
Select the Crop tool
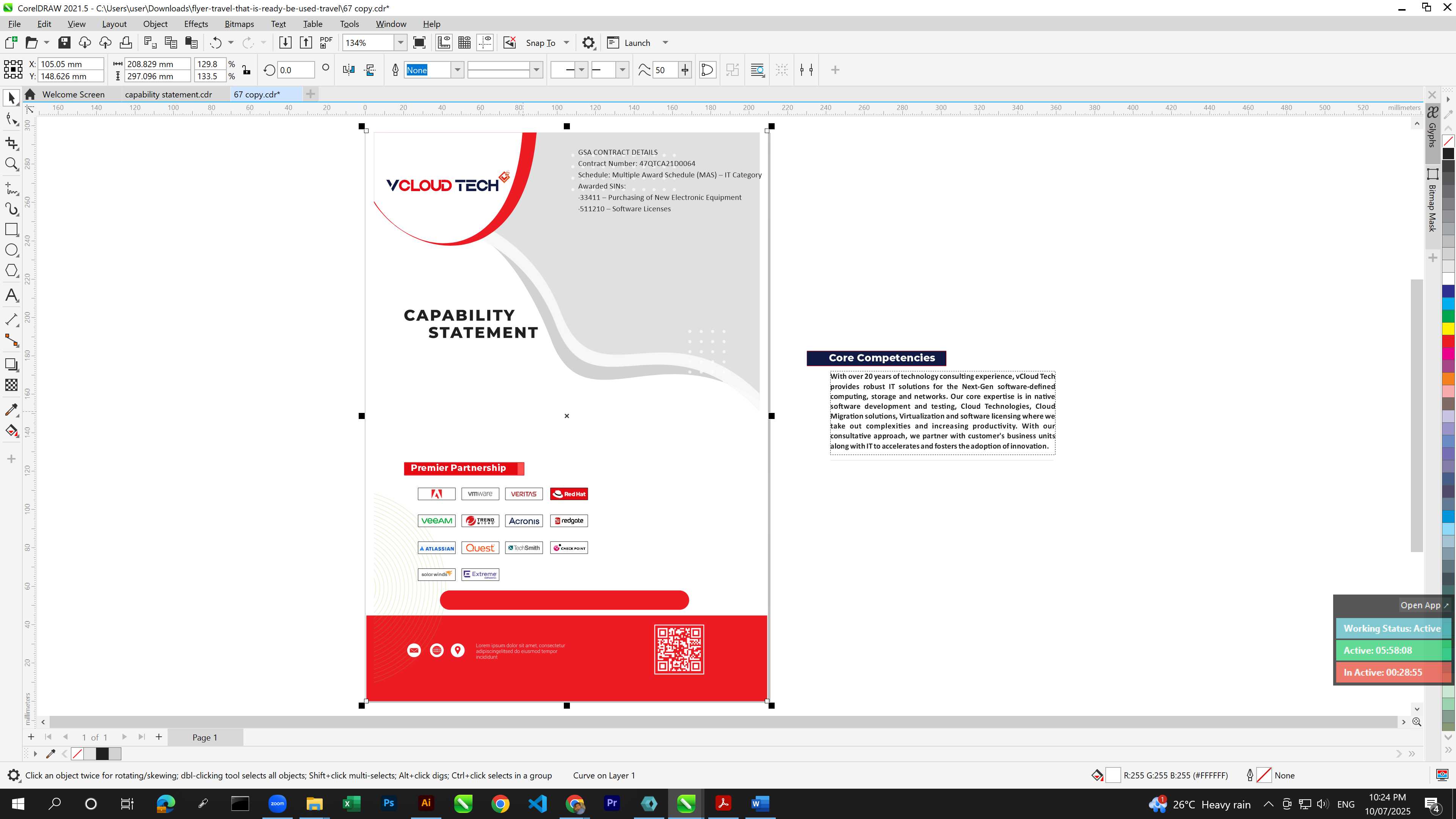pos(11,144)
